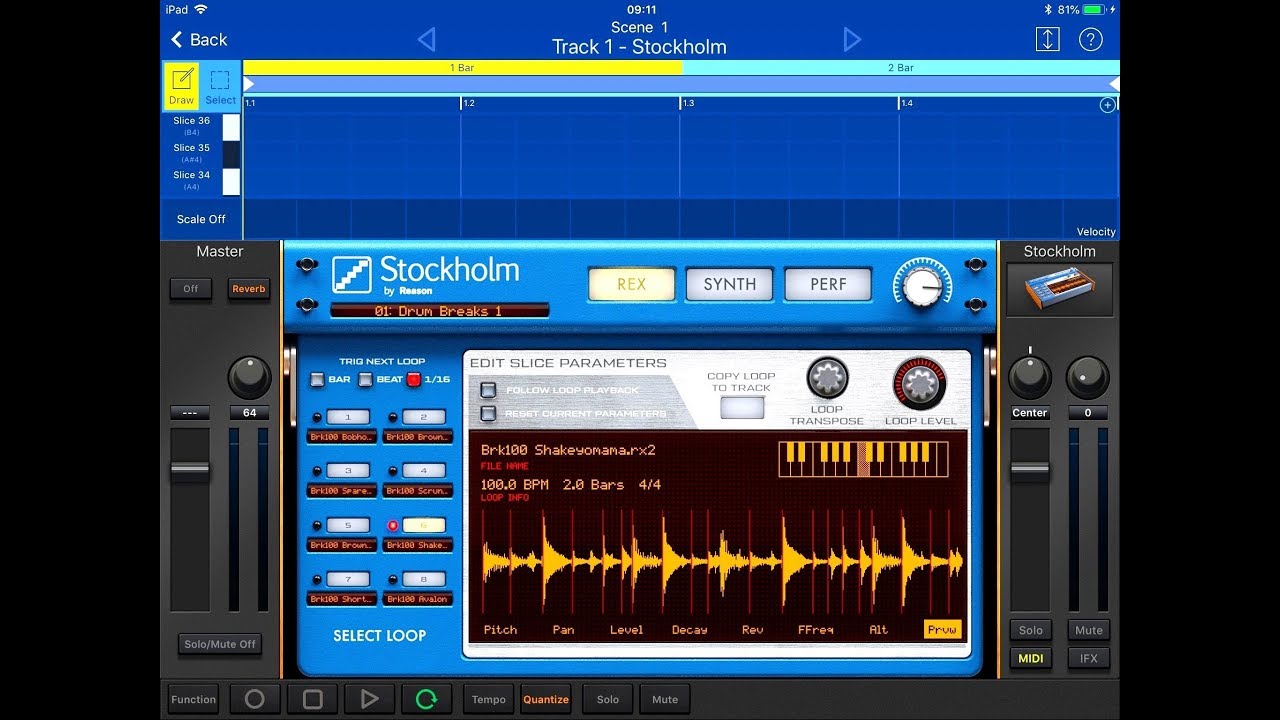Click the Slice 35 key row
Image resolution: width=1280 pixels, height=720 pixels.
pyautogui.click(x=201, y=153)
